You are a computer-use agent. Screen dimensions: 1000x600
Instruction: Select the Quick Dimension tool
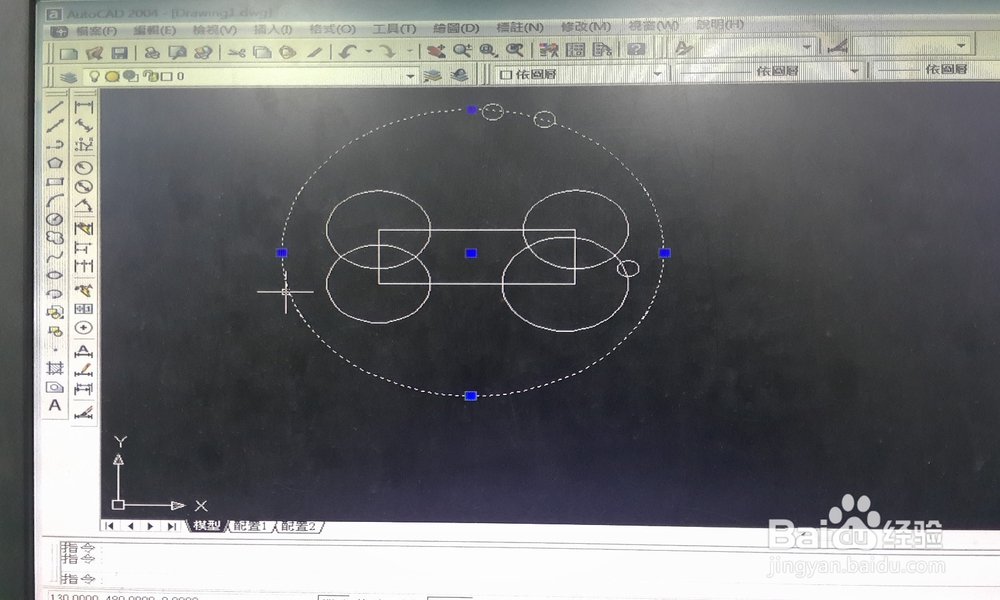[x=84, y=228]
